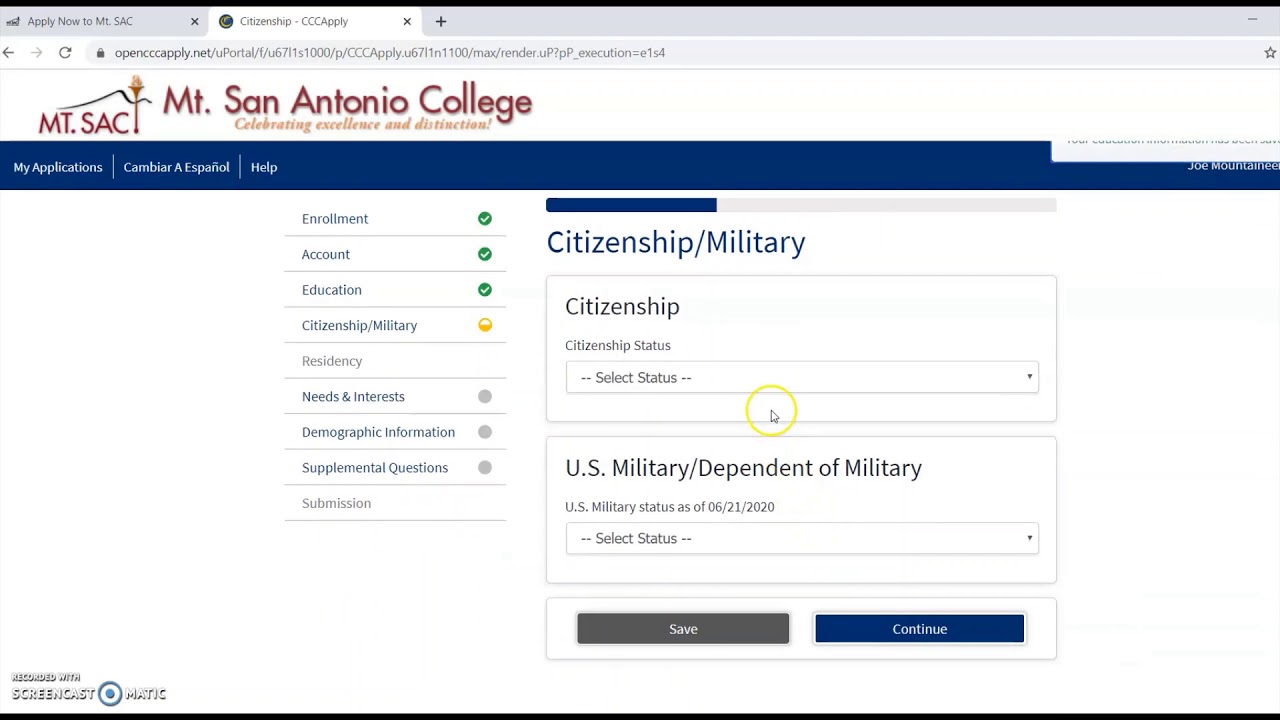Screen dimensions: 1280x720
Task: Click 'U.S. Military status as of 06/21/2020' label
Action: 670,507
